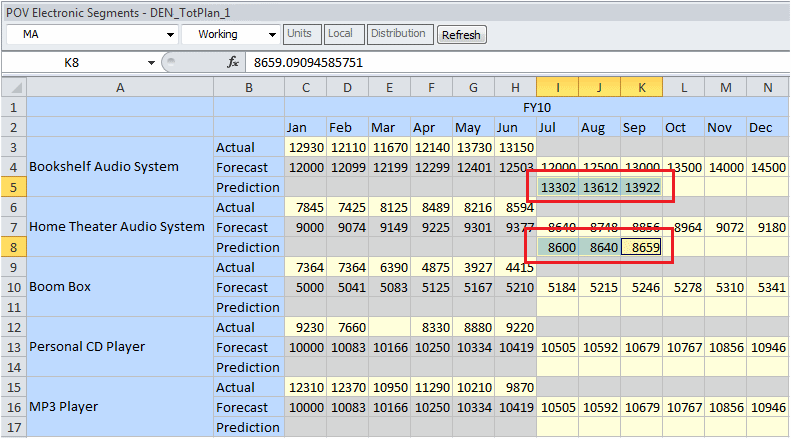Click the formula bar value 8659.09094585751

pos(308,63)
